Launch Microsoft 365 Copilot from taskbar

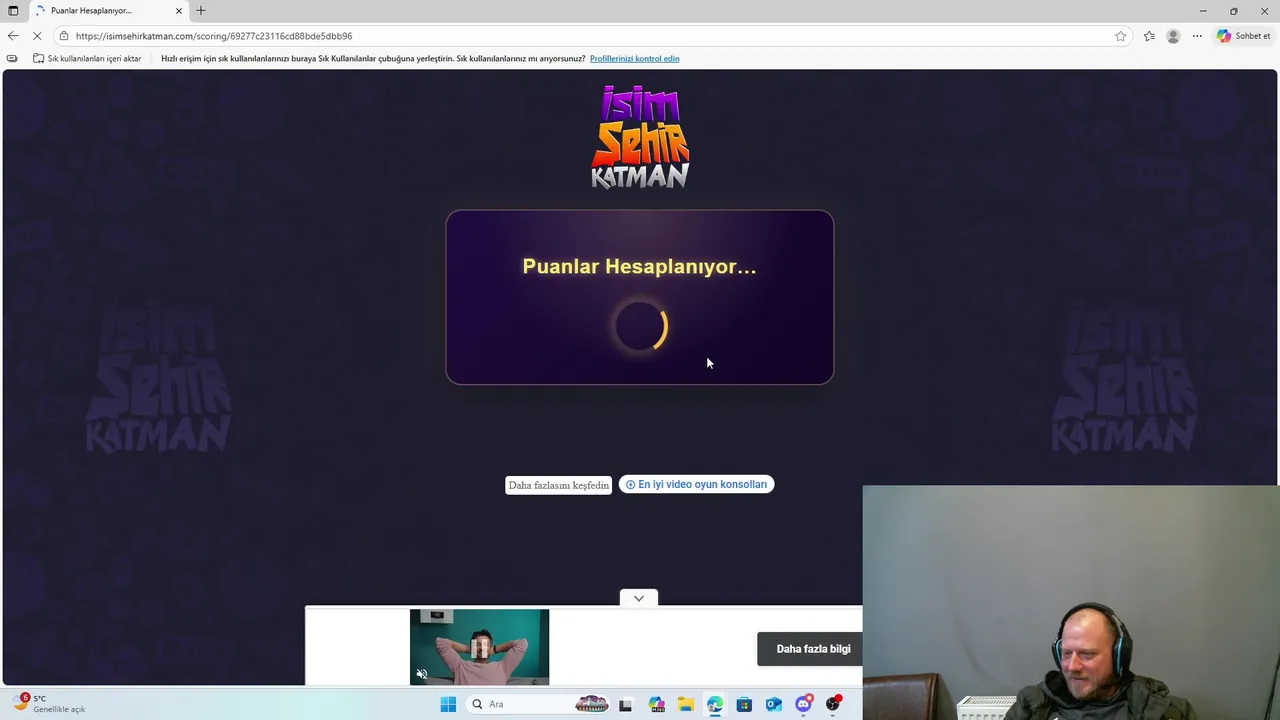tap(656, 704)
